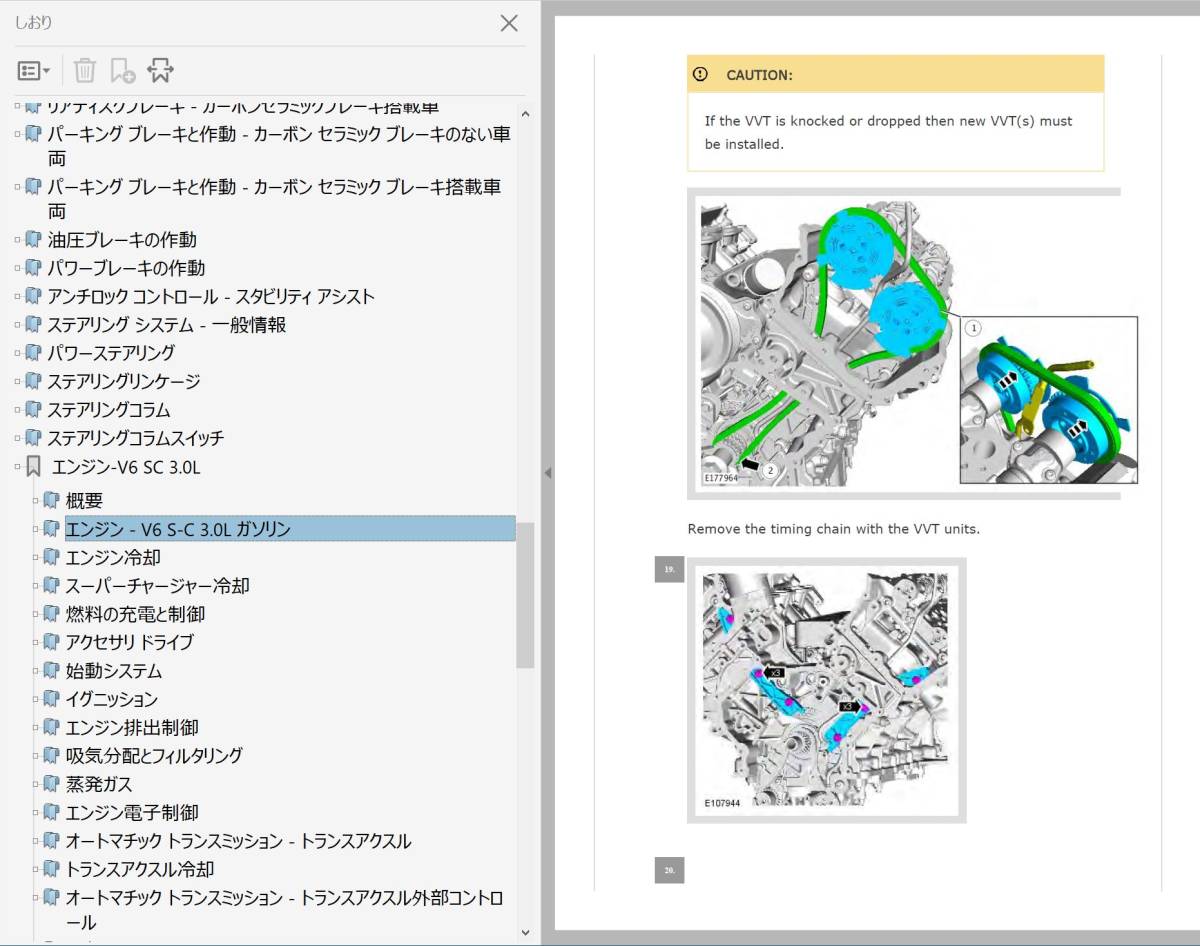Expand the エンジン冷却 bookmark node
This screenshot has width=1200, height=946.
(x=36, y=557)
